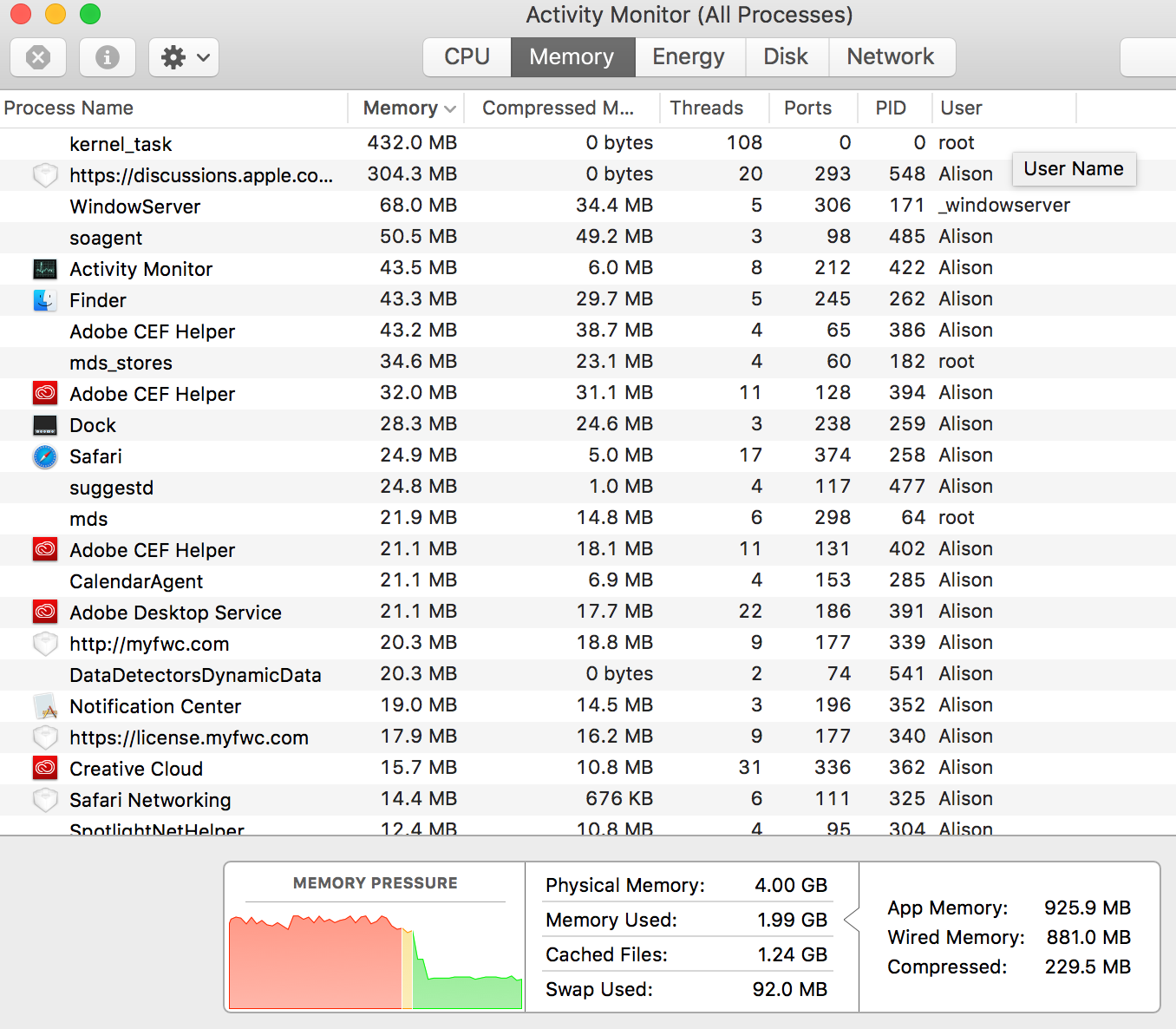
Task: Select the Activity Monitor process name
Action: (x=141, y=269)
